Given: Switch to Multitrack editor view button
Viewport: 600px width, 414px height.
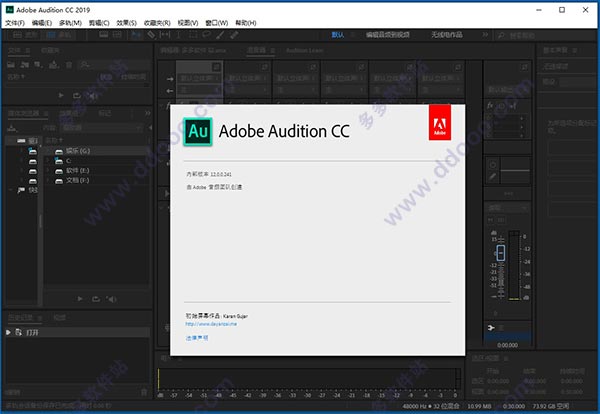Looking at the screenshot, I should [x=59, y=35].
